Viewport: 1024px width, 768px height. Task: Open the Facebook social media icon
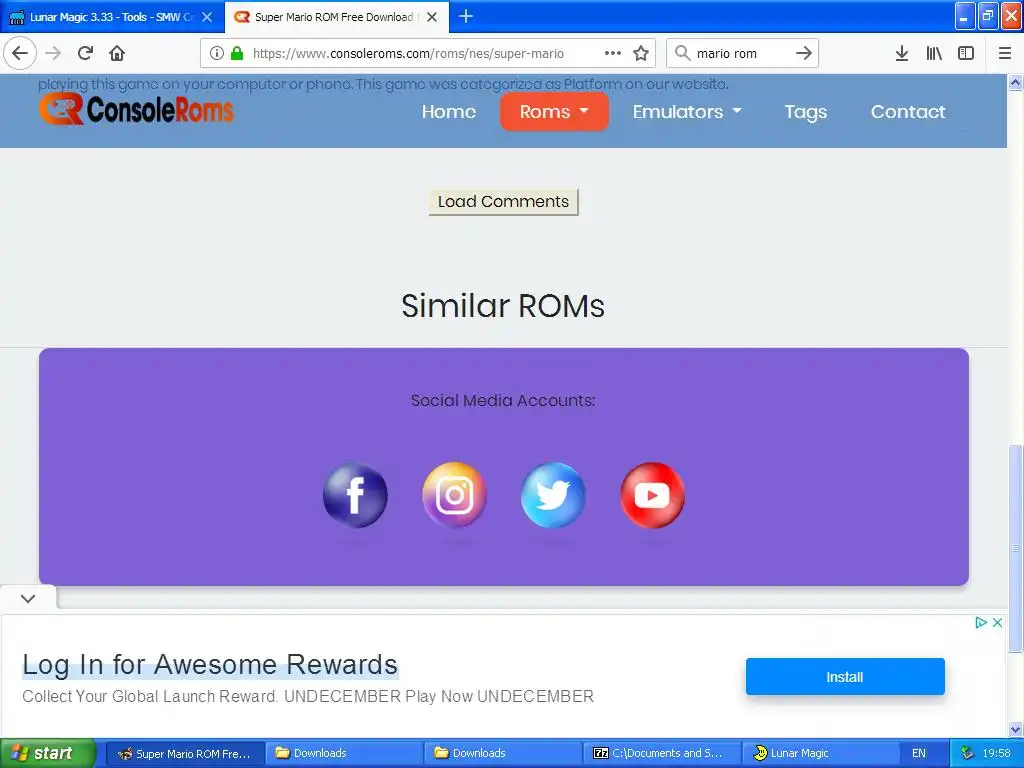(355, 495)
